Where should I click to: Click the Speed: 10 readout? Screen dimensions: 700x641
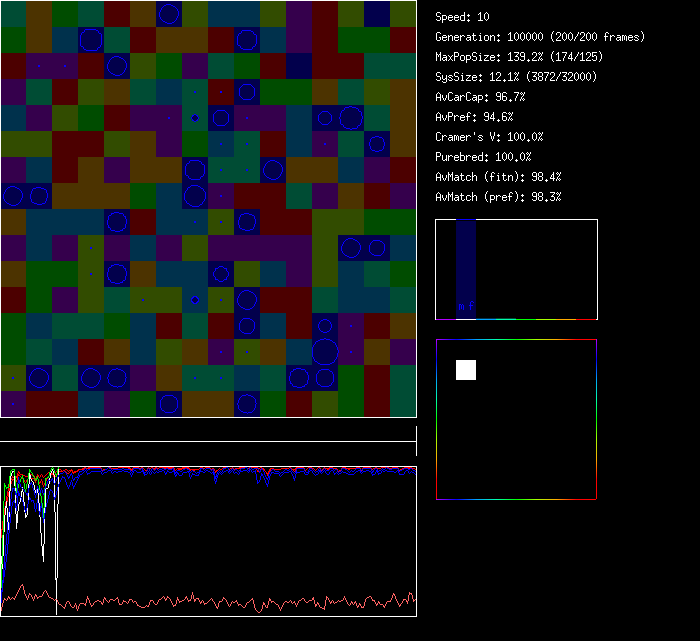point(463,17)
